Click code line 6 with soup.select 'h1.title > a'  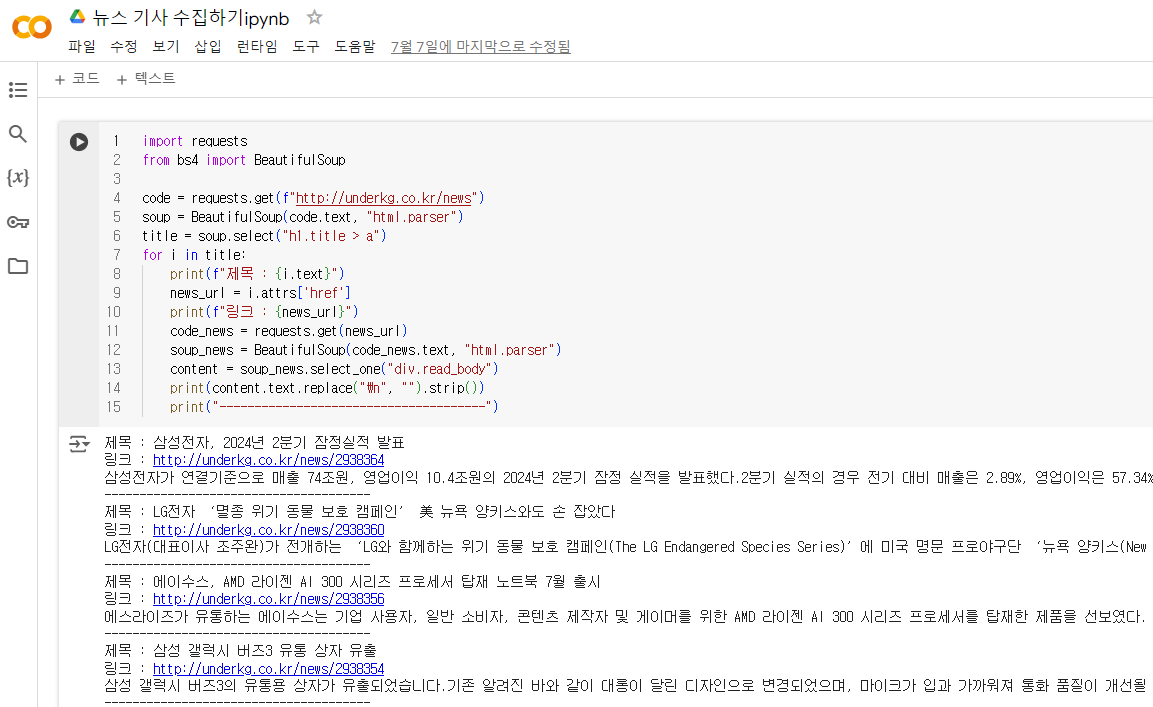click(x=264, y=236)
